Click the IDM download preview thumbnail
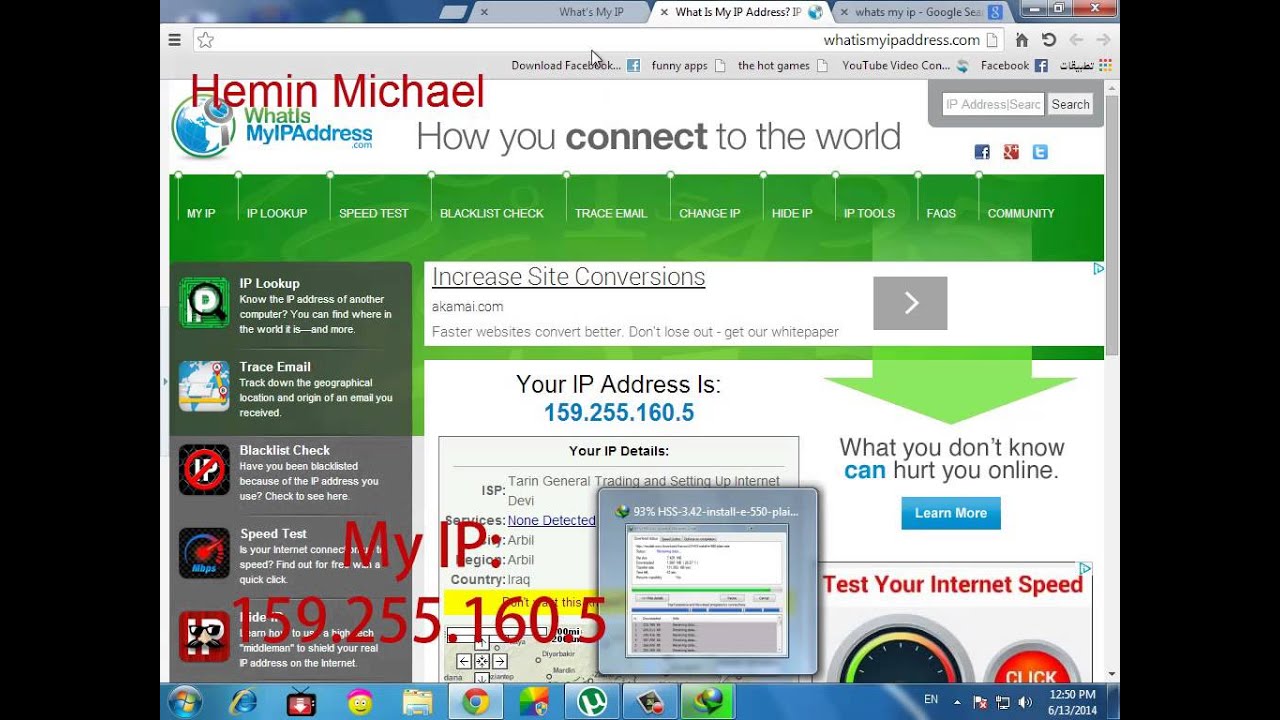The height and width of the screenshot is (720, 1280). coord(707,590)
